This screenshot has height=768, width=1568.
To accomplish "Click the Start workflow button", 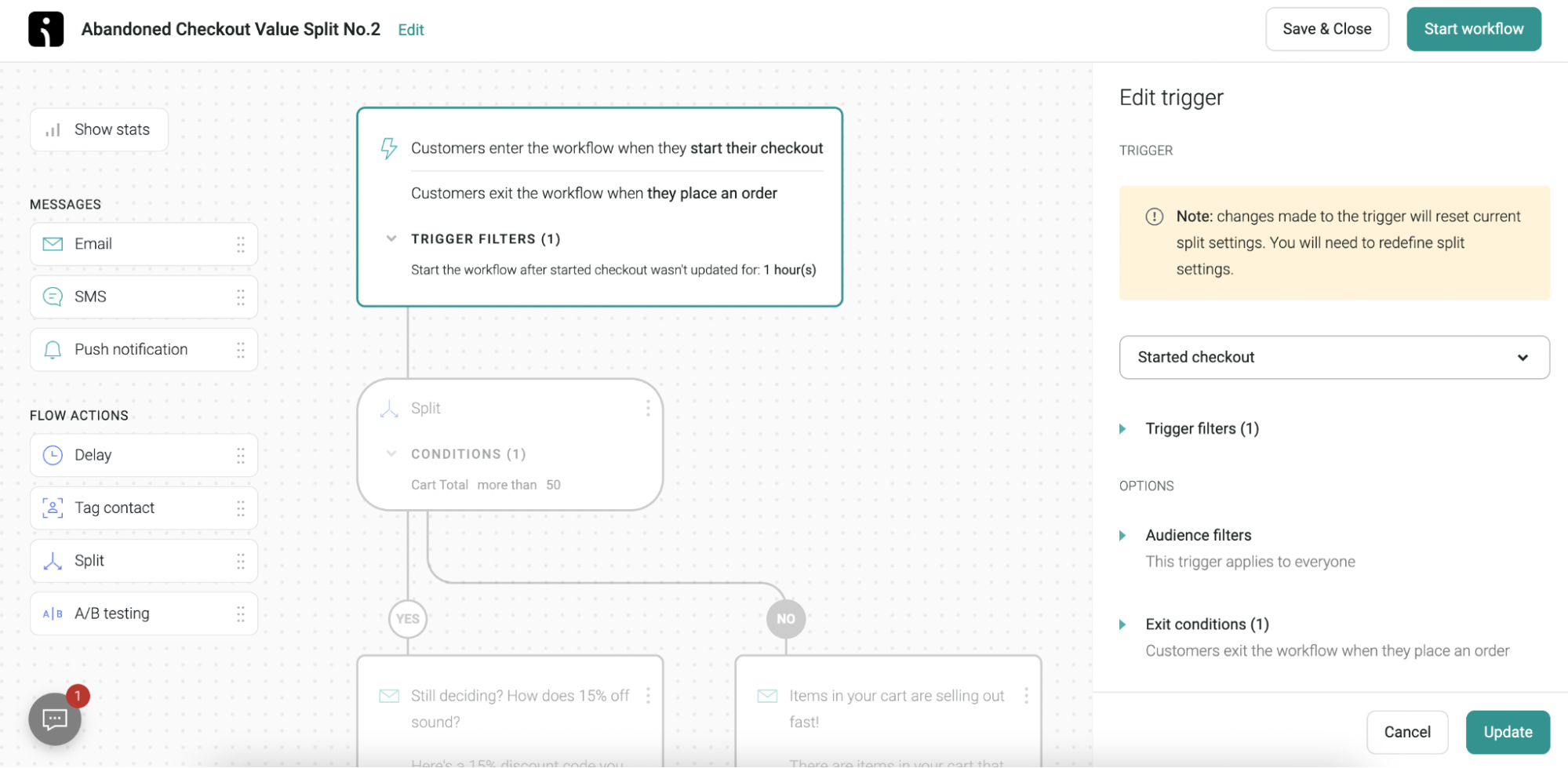I will point(1473,29).
